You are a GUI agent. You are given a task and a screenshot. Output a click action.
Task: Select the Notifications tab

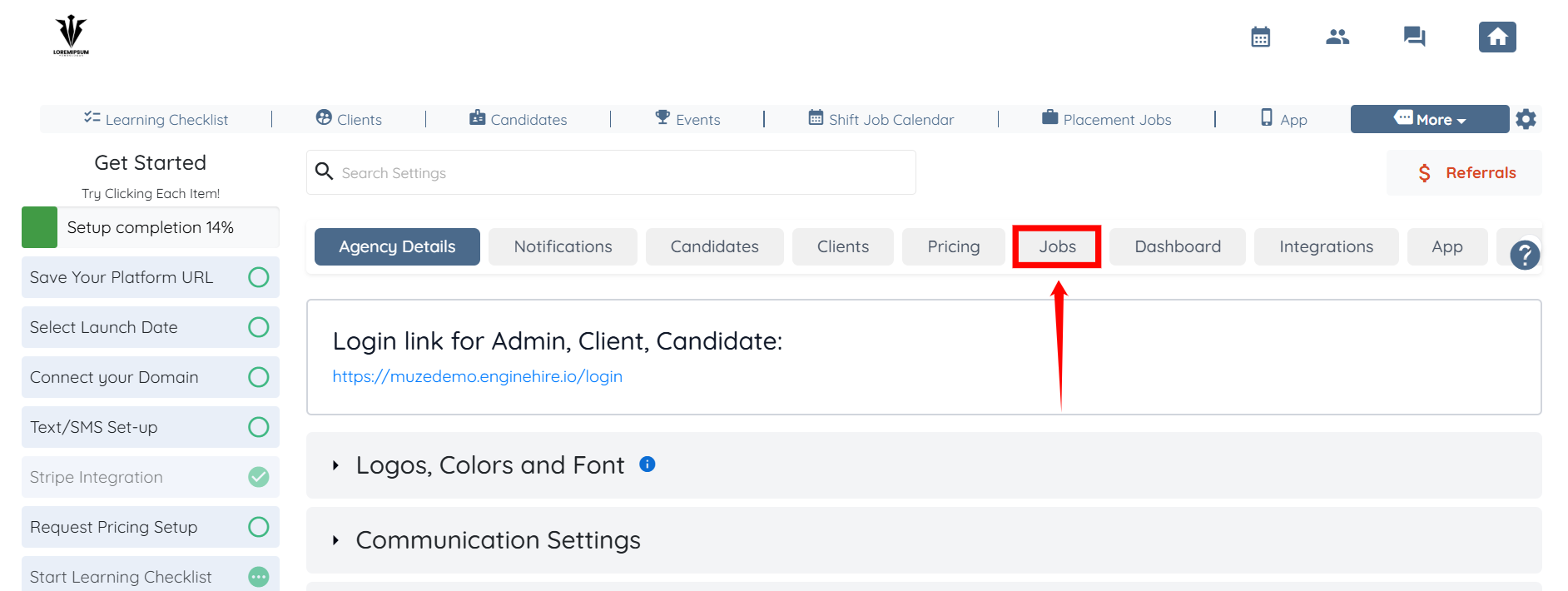[x=563, y=246]
